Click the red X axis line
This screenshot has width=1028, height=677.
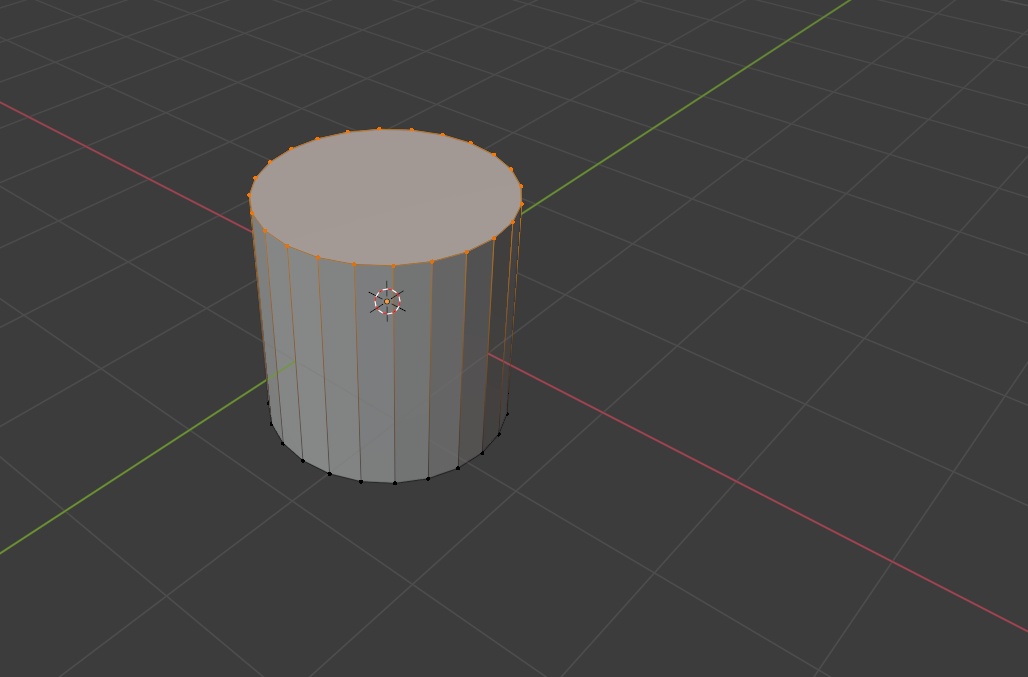(737, 482)
